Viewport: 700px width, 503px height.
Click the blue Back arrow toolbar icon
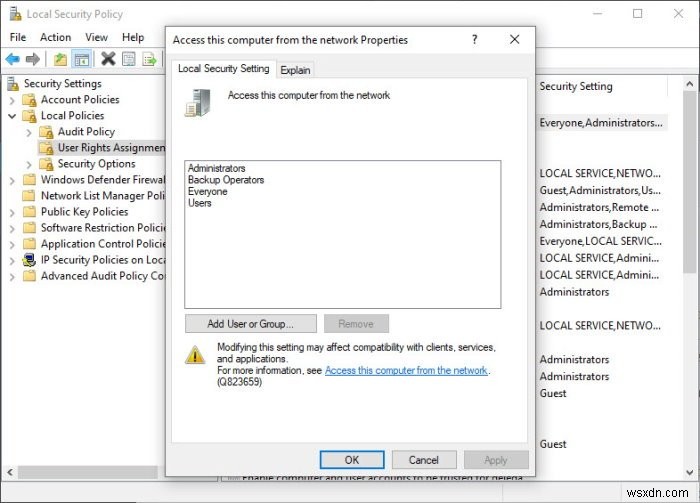pos(12,58)
